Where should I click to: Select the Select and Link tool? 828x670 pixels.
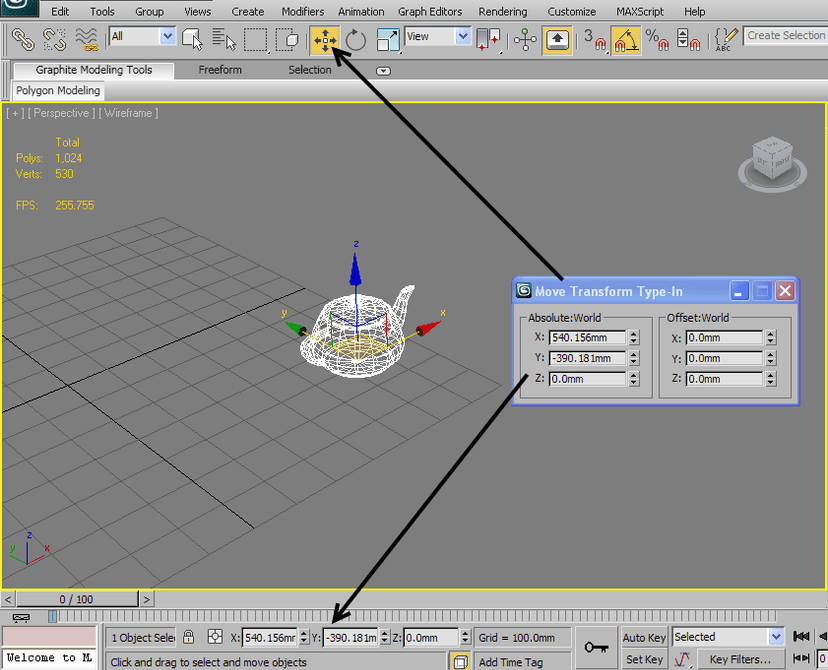(22, 39)
